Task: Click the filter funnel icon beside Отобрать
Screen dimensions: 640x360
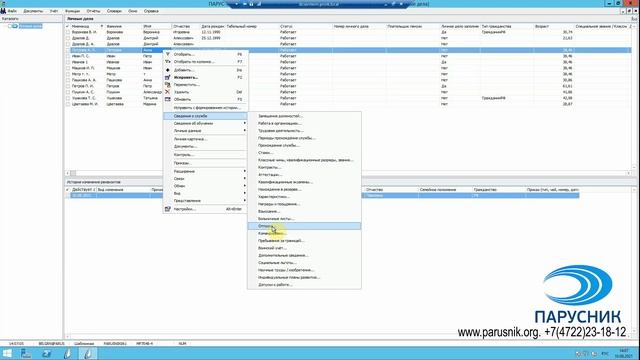Action: click(167, 54)
